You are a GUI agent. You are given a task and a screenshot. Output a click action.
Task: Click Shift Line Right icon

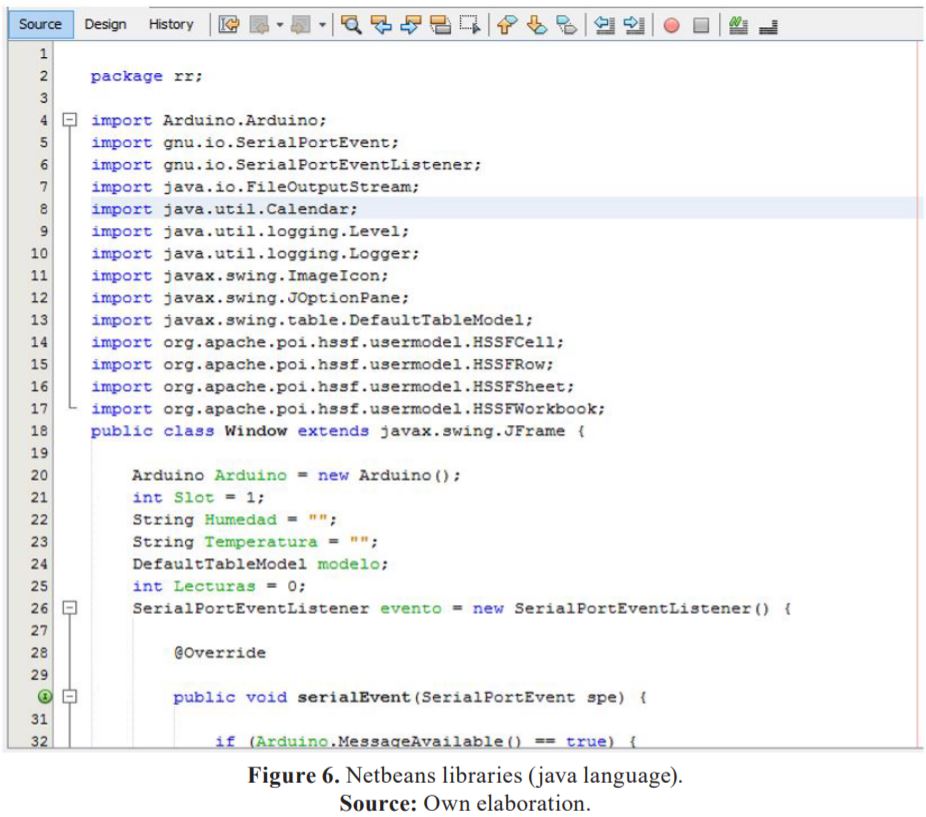(634, 25)
